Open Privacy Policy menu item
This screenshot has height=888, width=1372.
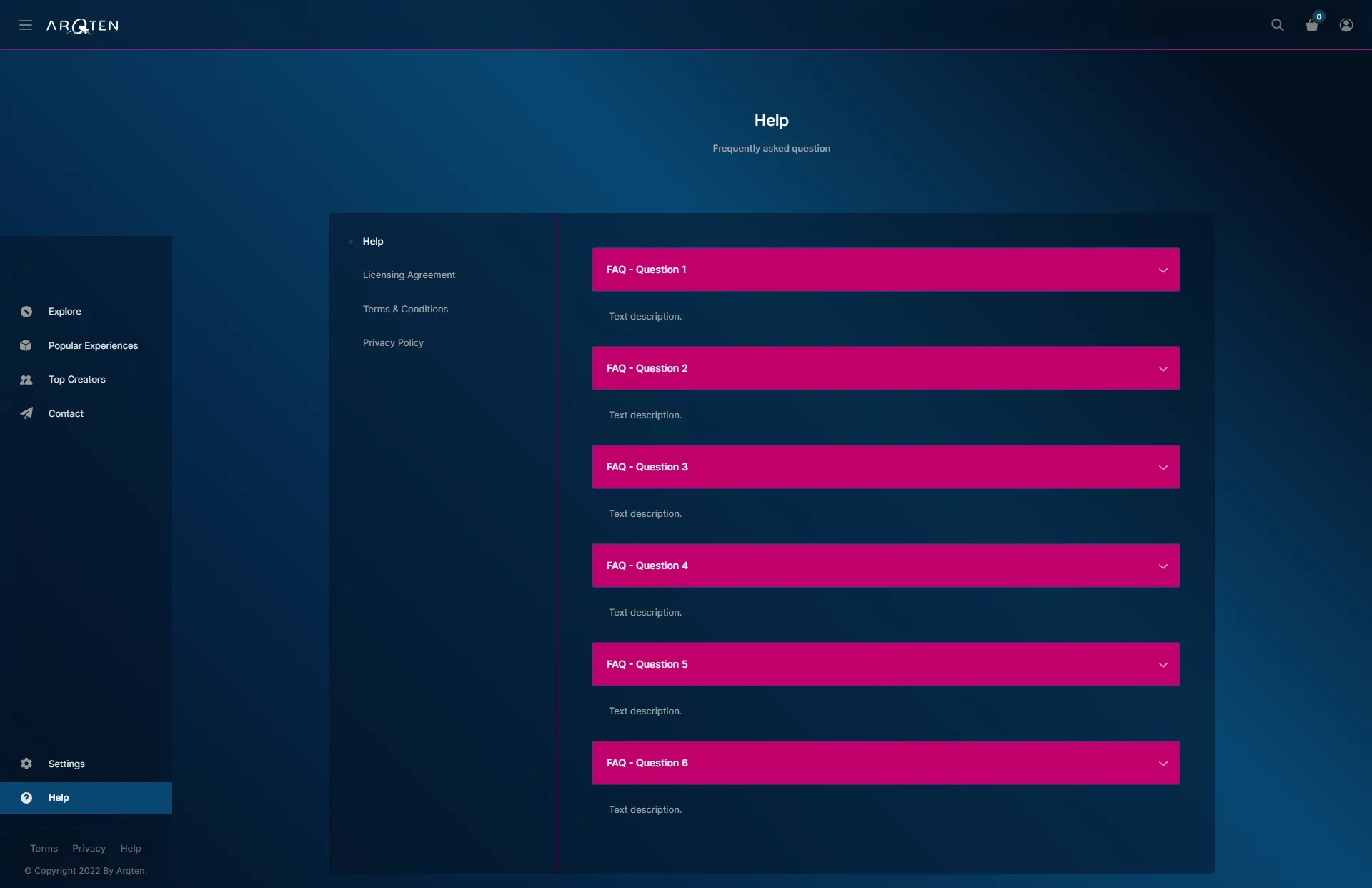tap(393, 343)
